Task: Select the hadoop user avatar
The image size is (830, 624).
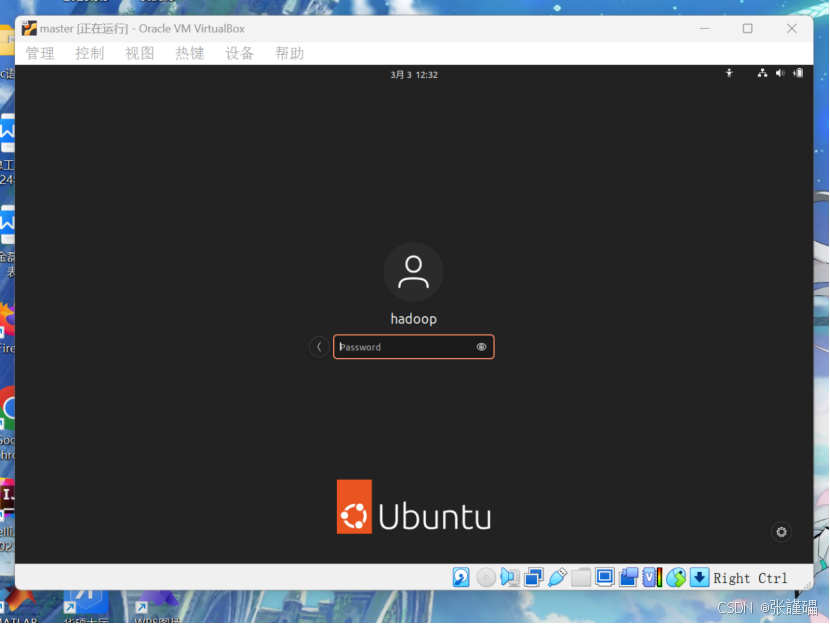Action: tap(413, 272)
